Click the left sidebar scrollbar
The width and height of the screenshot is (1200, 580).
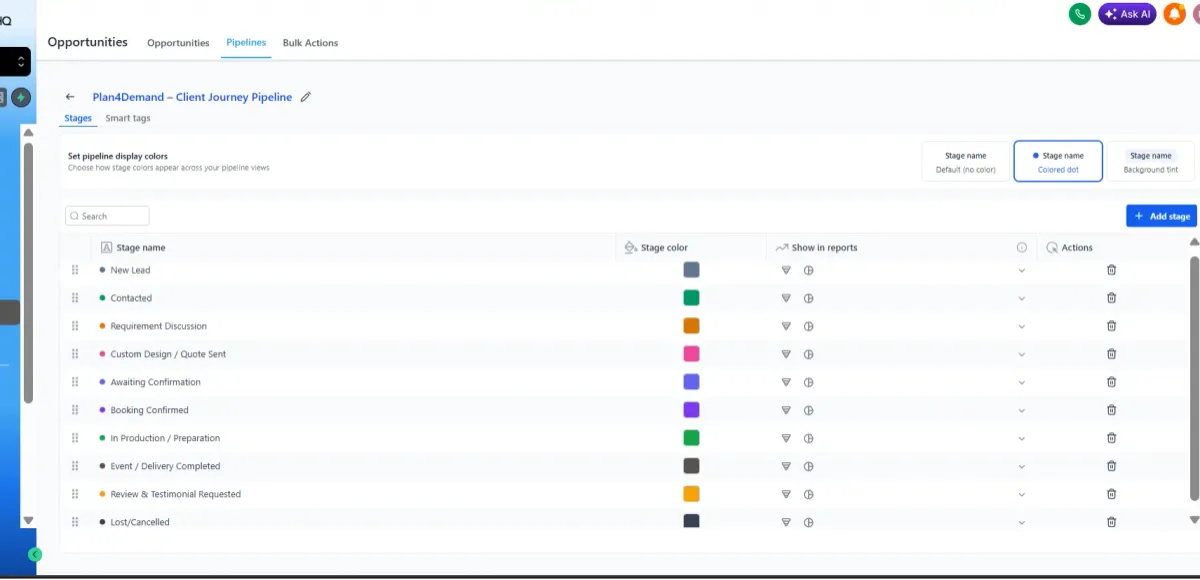tap(28, 272)
